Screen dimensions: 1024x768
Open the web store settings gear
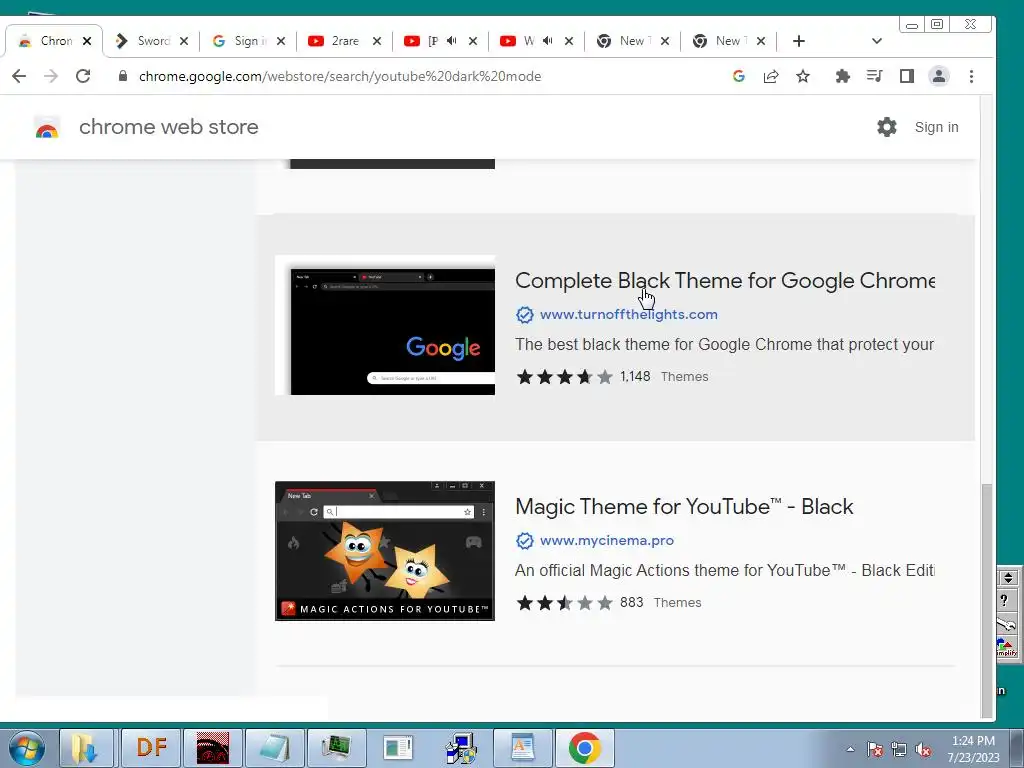click(x=886, y=127)
